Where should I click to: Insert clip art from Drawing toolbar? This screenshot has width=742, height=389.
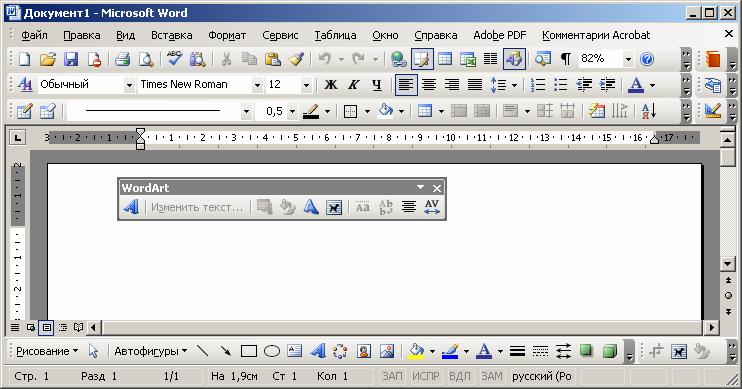click(x=363, y=351)
